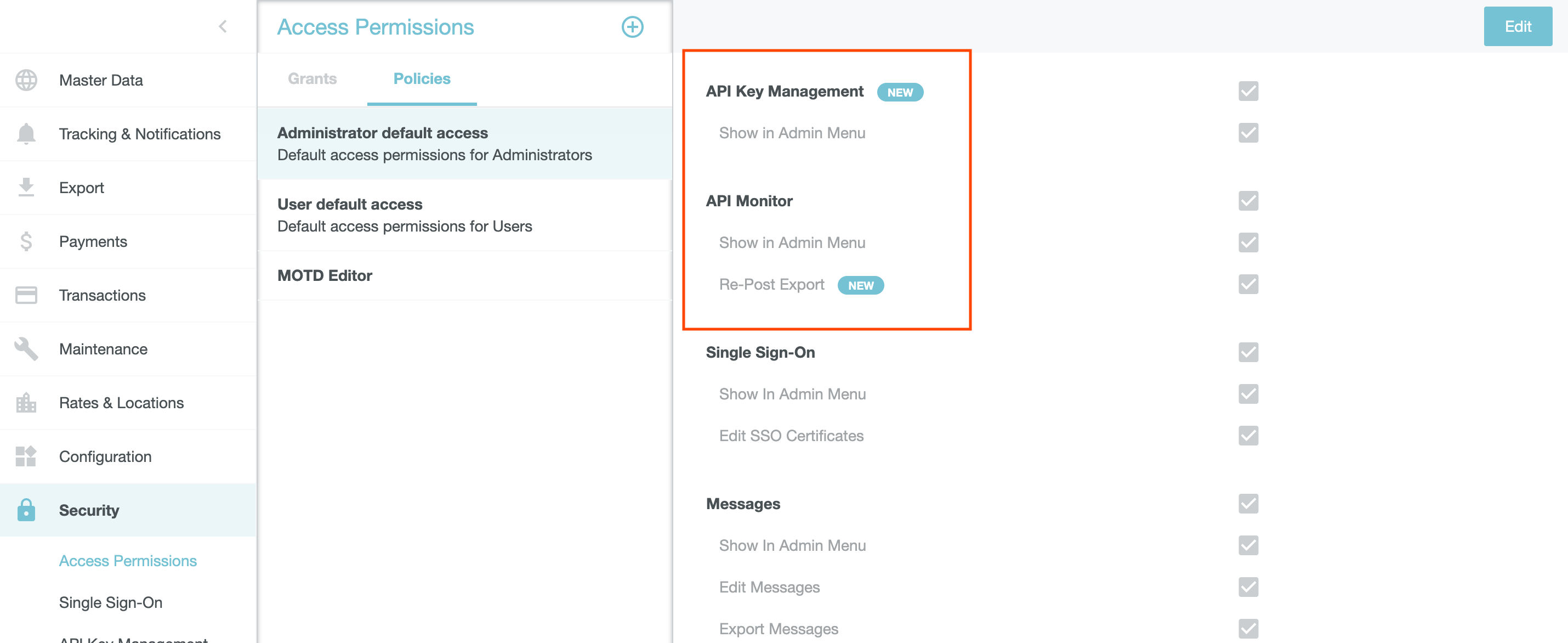Toggle the Edit SSO Certificates checkbox
This screenshot has width=1568, height=643.
1248,436
